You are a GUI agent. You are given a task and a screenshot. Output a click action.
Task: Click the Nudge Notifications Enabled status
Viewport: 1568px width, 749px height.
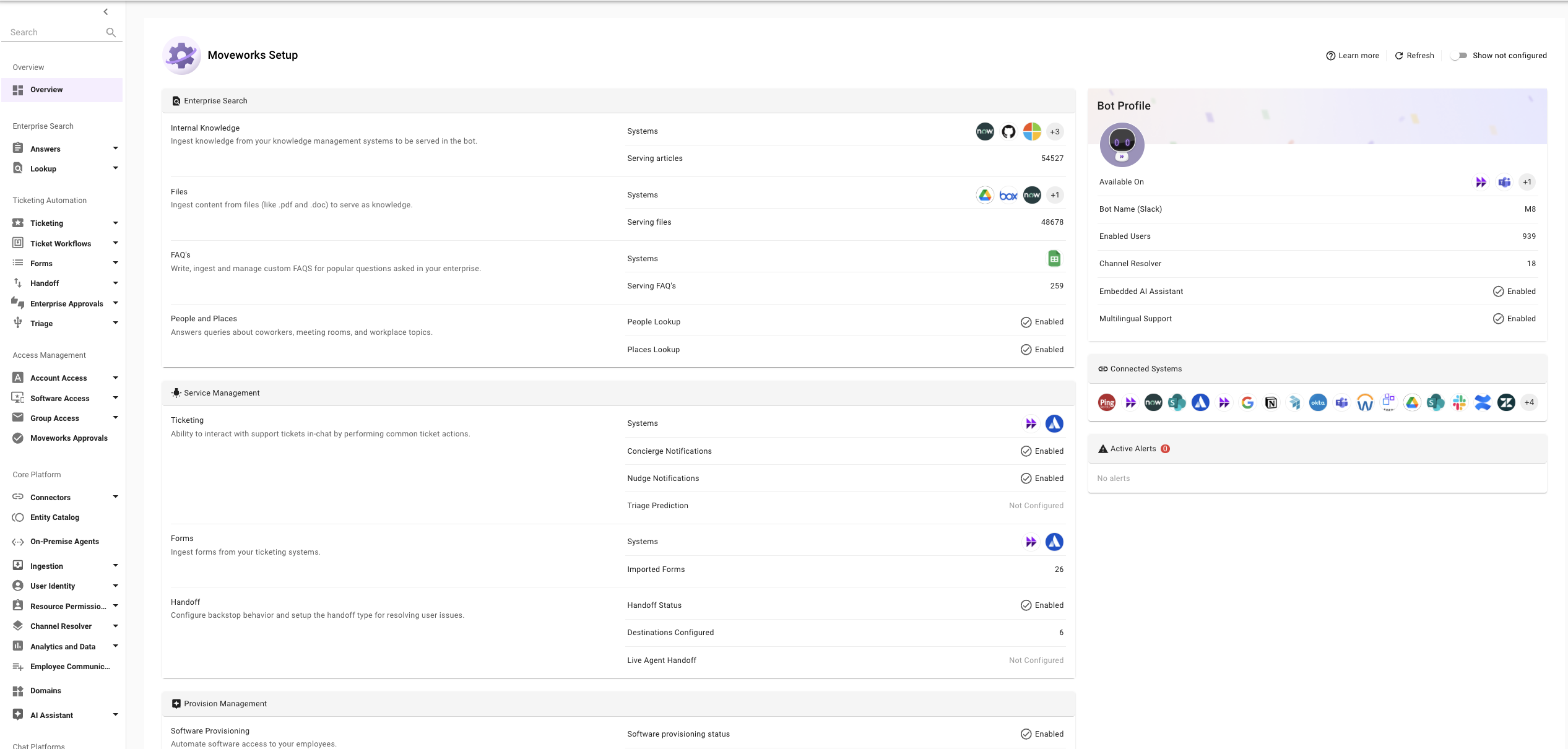[1042, 478]
